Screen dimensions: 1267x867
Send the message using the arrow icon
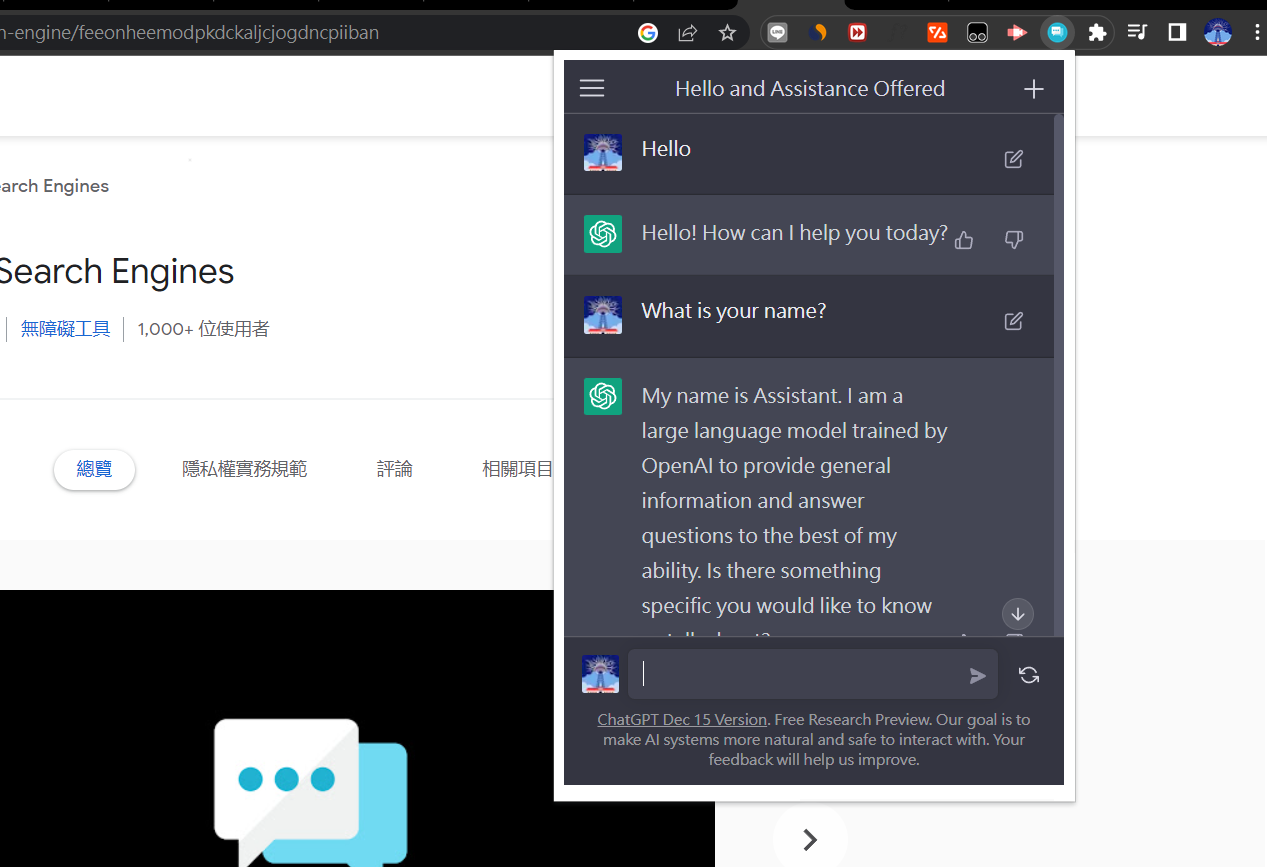[977, 675]
